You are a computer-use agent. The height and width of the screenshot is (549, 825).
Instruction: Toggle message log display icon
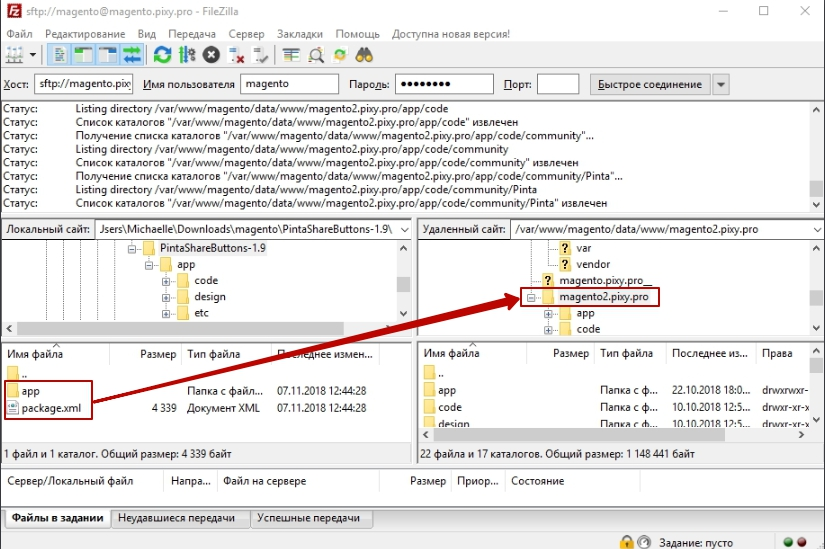coord(59,55)
